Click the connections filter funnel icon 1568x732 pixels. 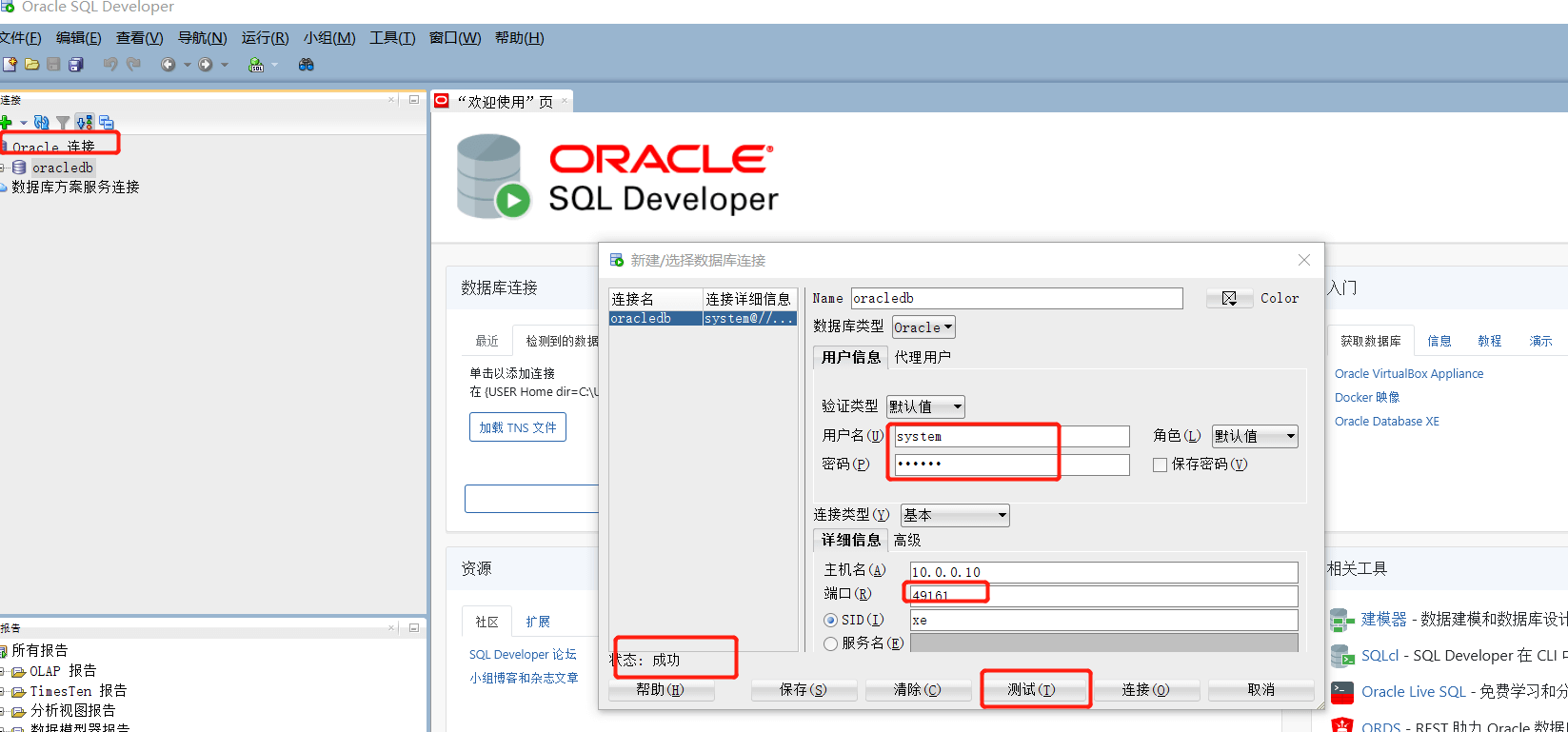pyautogui.click(x=63, y=123)
